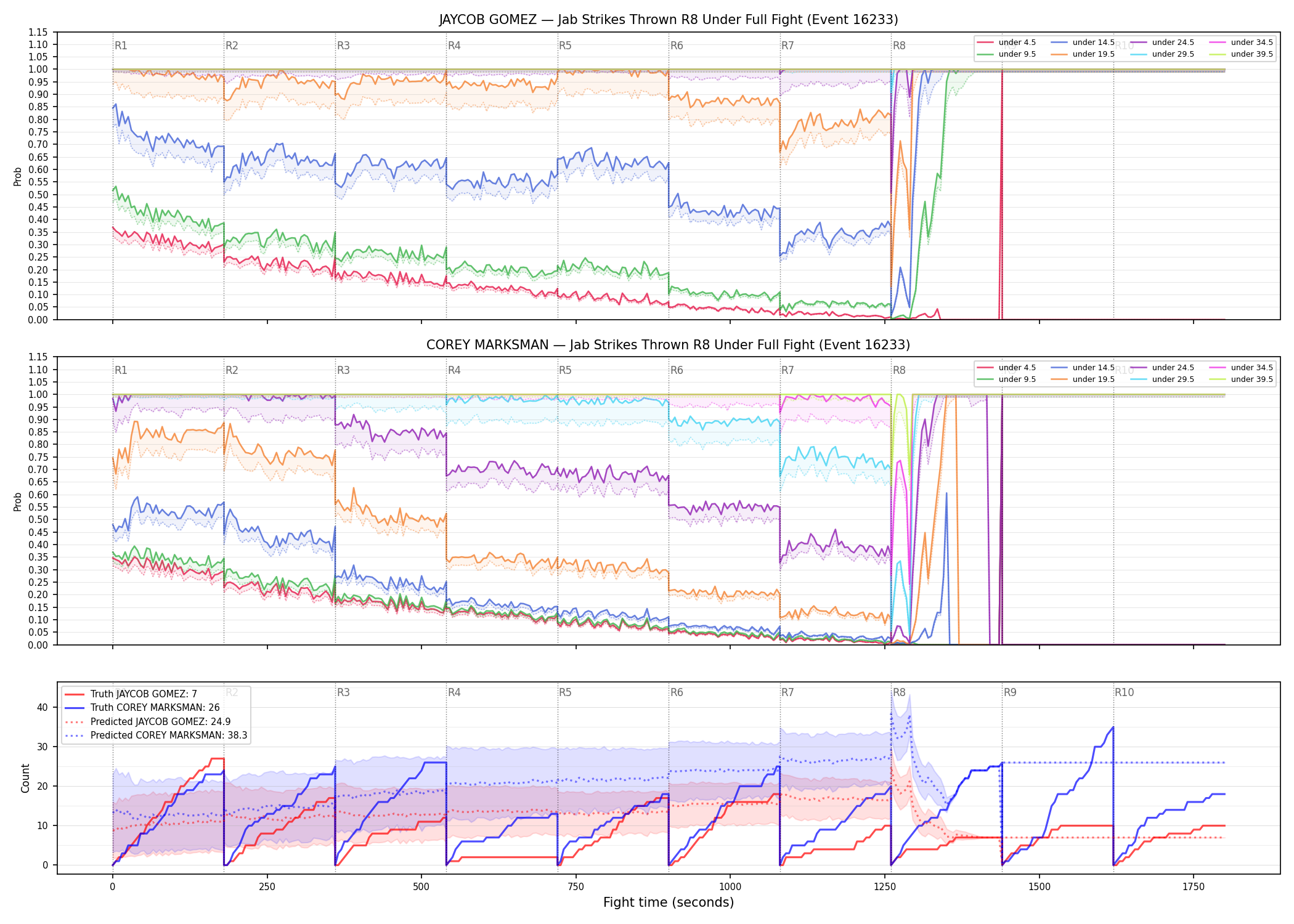1294x924 pixels.
Task: Click the 'under 29.5' legend entry in middle chart
Action: click(x=1162, y=379)
